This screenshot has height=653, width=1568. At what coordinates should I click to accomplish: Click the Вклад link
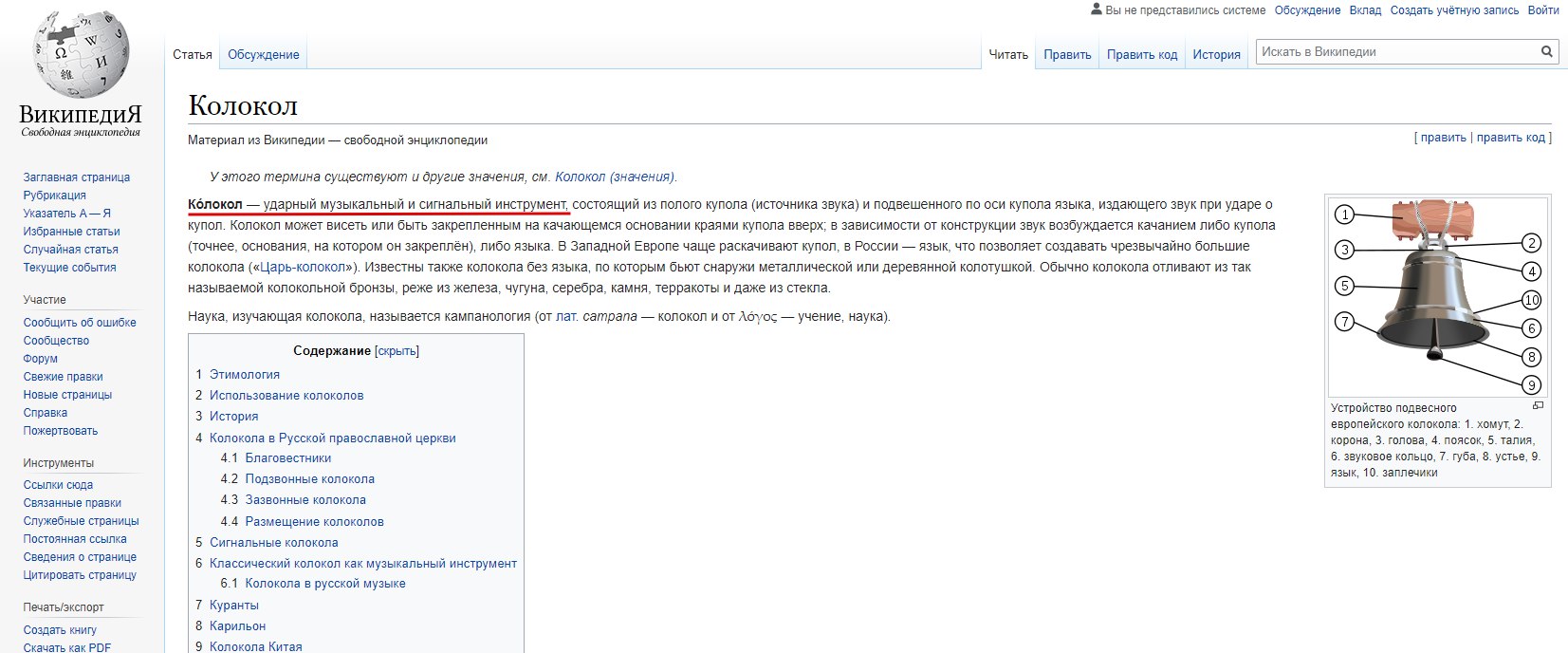(1365, 9)
